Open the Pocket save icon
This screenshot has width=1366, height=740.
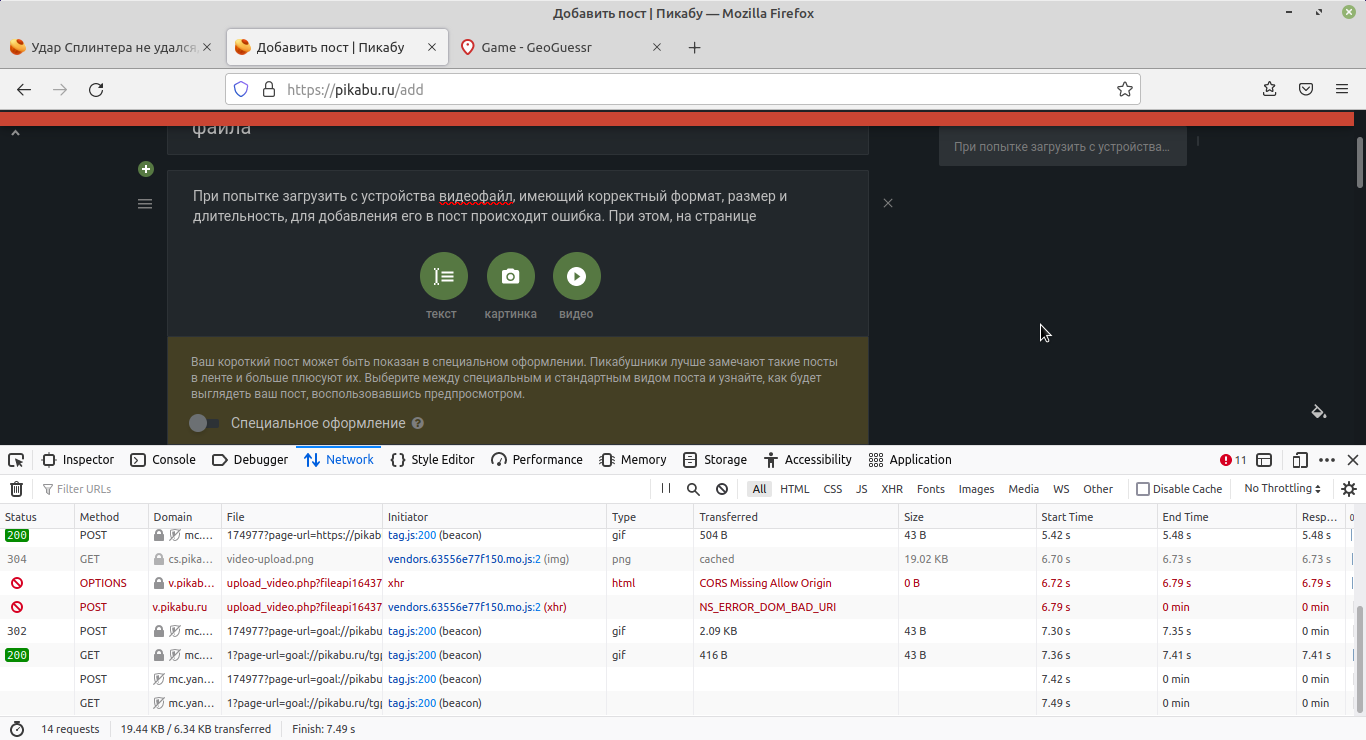pyautogui.click(x=1306, y=89)
